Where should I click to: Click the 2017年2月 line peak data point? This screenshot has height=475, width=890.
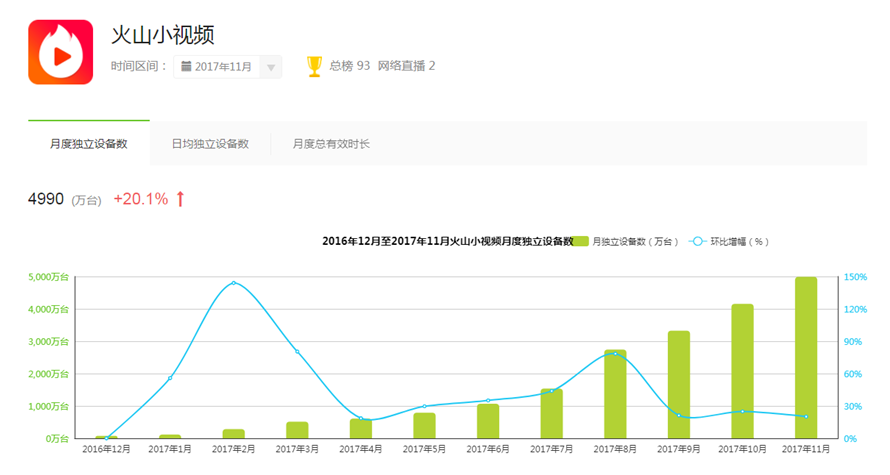pos(234,283)
